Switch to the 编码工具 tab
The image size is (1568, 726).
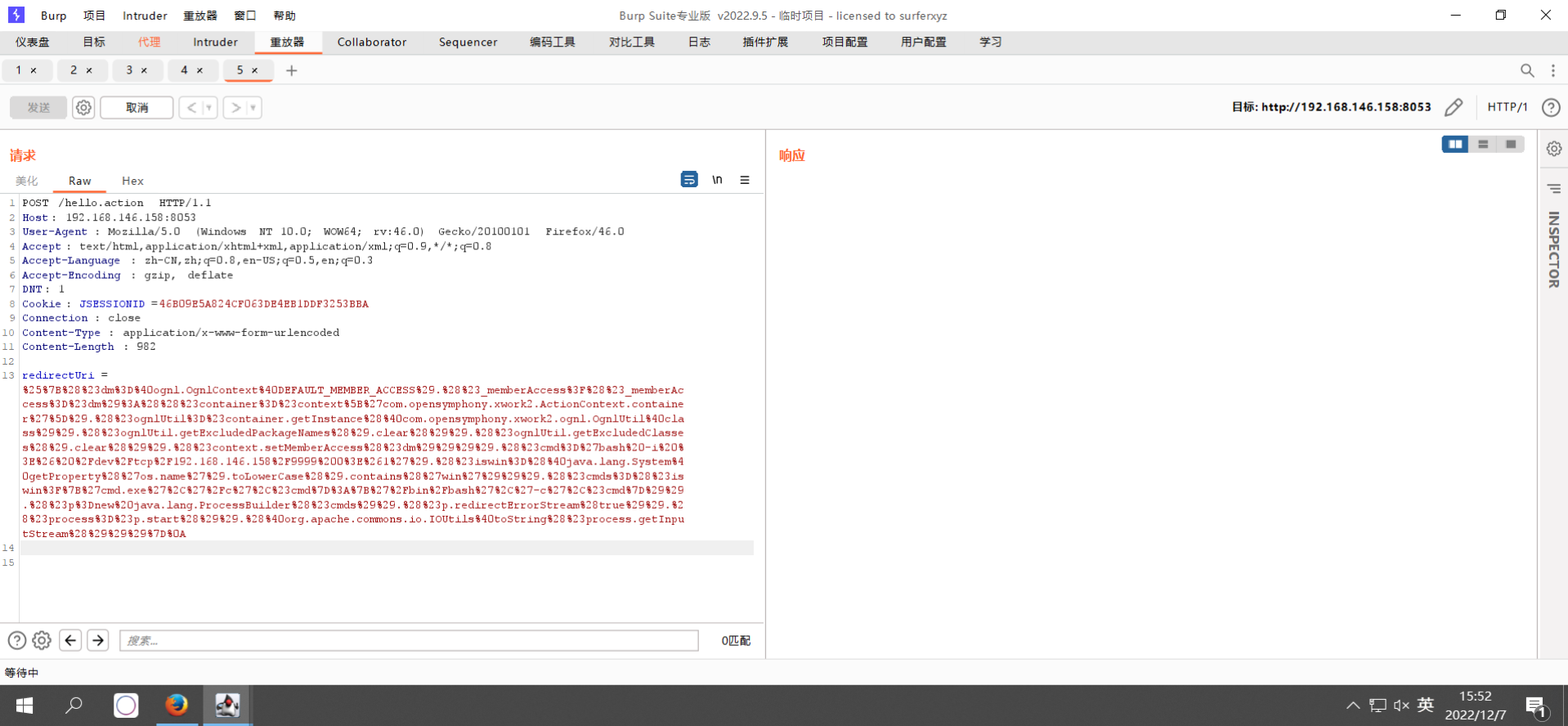[553, 42]
